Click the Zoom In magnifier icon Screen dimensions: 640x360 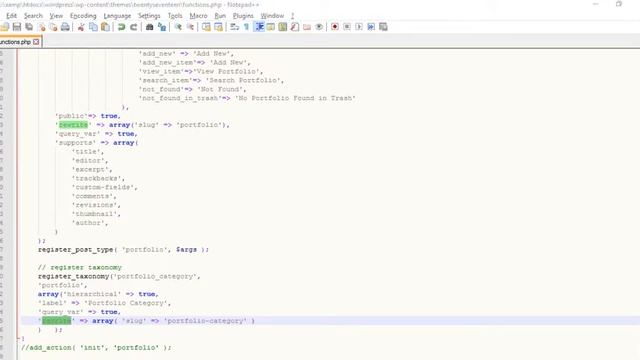pos(178,27)
